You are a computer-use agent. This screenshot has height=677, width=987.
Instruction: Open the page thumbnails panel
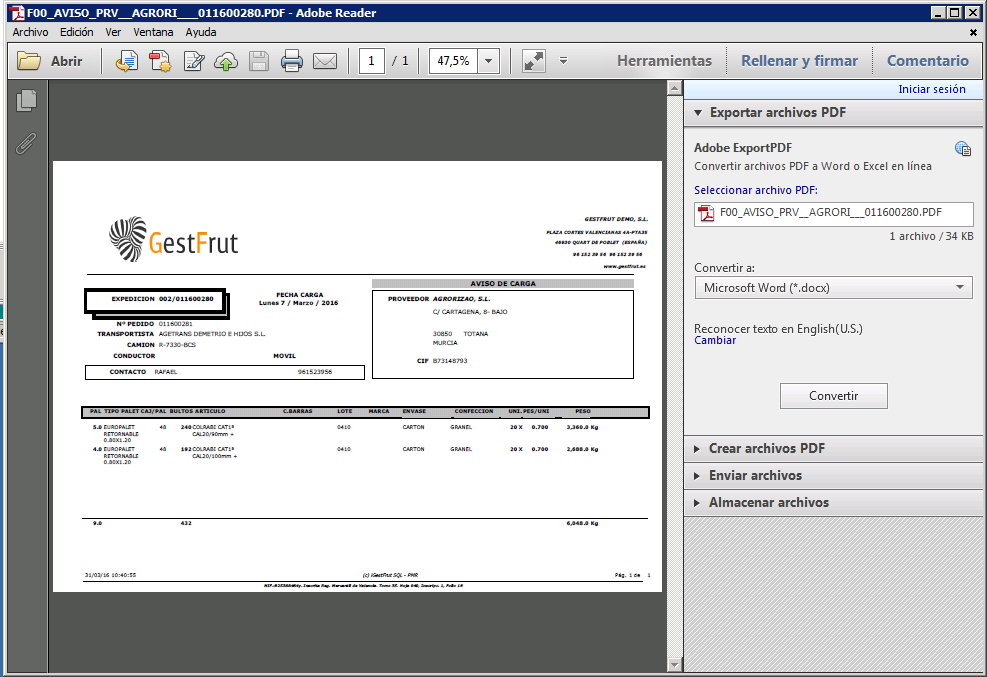pos(27,101)
